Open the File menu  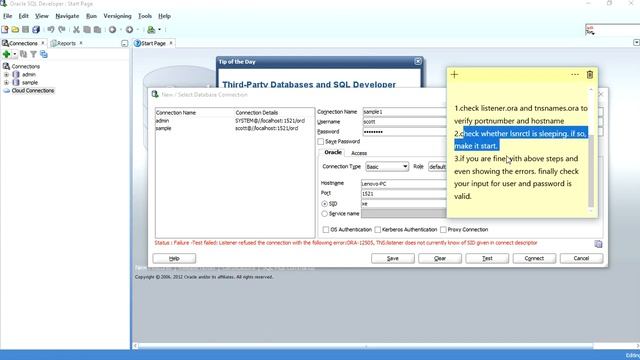(x=7, y=16)
